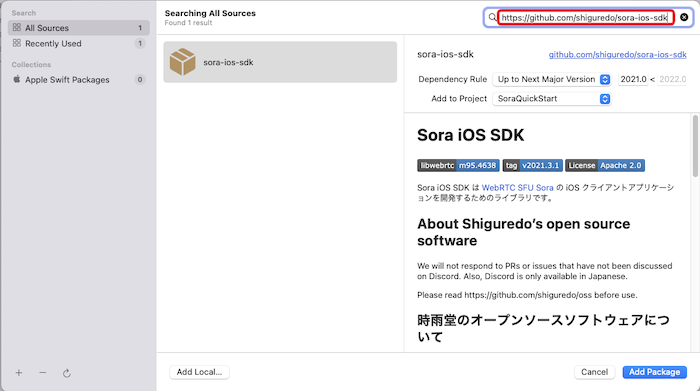Screen dimensions: 700x391
Task: Refresh the package collections
Action: (67, 373)
